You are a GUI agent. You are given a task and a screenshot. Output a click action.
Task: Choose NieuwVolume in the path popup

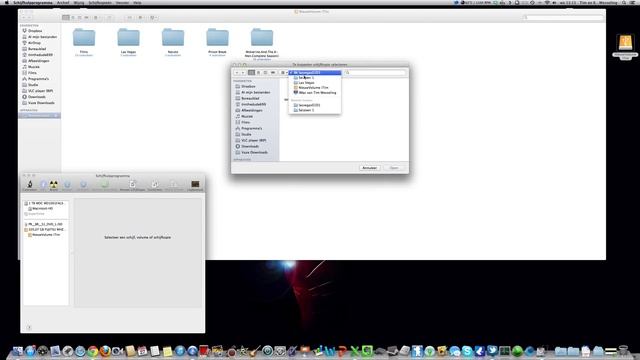tap(315, 87)
